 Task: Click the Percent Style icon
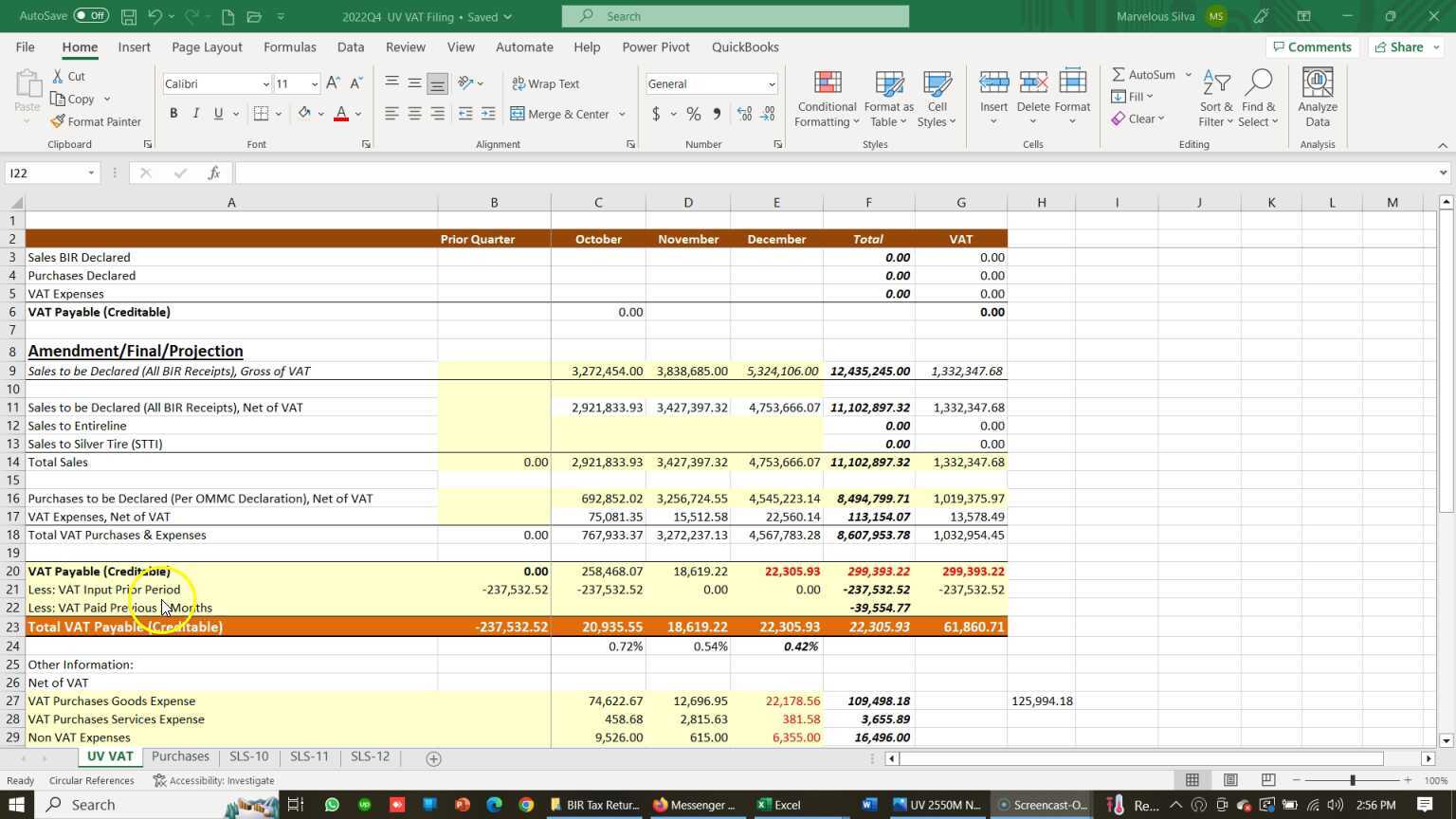(694, 114)
